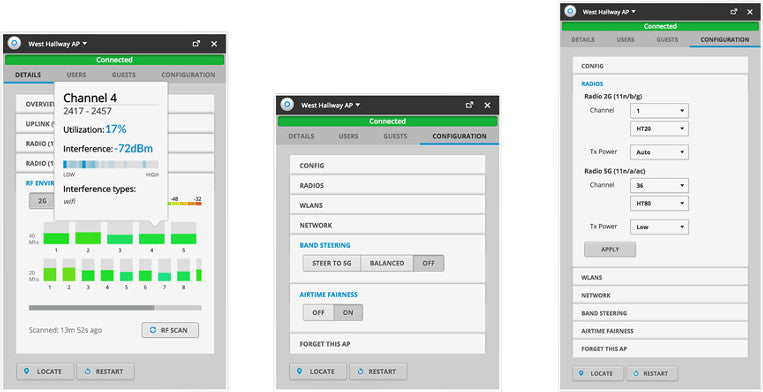Expand Airtime Fairness section in right window

coord(660,331)
